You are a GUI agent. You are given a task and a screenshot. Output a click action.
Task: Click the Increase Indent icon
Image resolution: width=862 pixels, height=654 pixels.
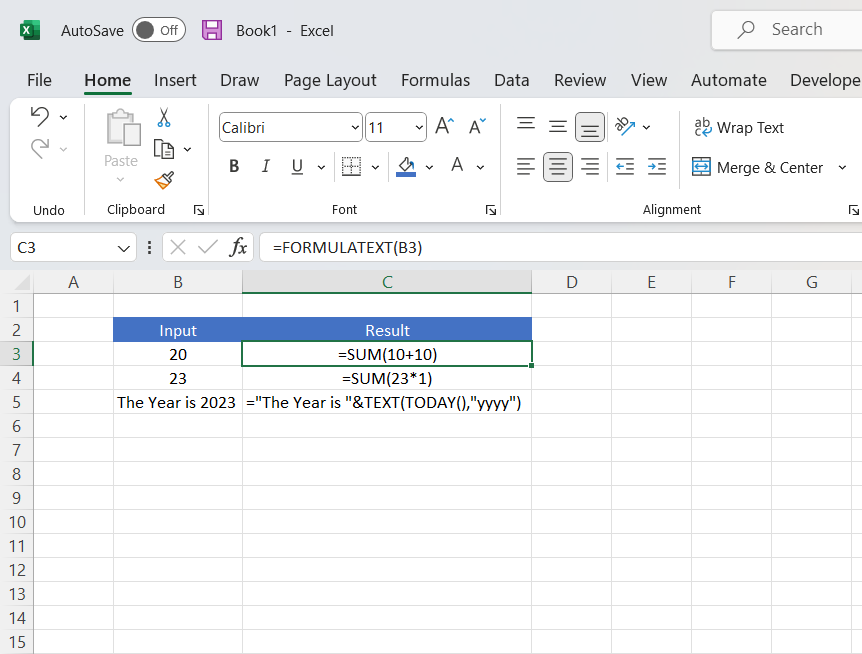[657, 167]
